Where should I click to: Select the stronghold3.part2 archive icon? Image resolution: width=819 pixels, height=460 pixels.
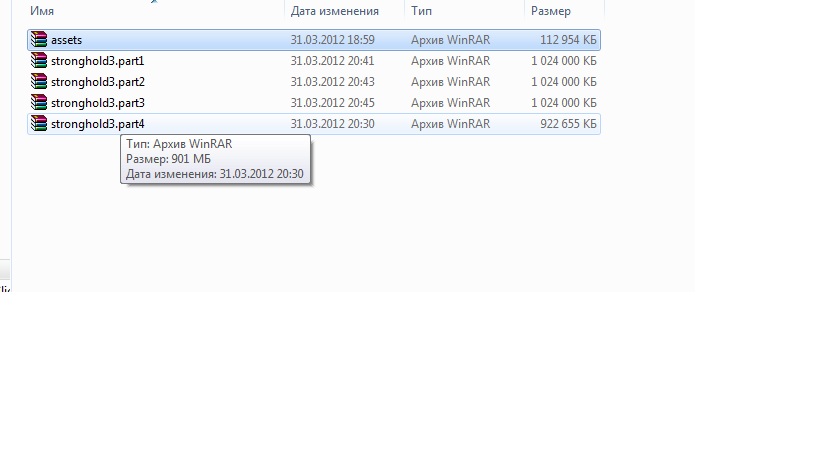[39, 82]
